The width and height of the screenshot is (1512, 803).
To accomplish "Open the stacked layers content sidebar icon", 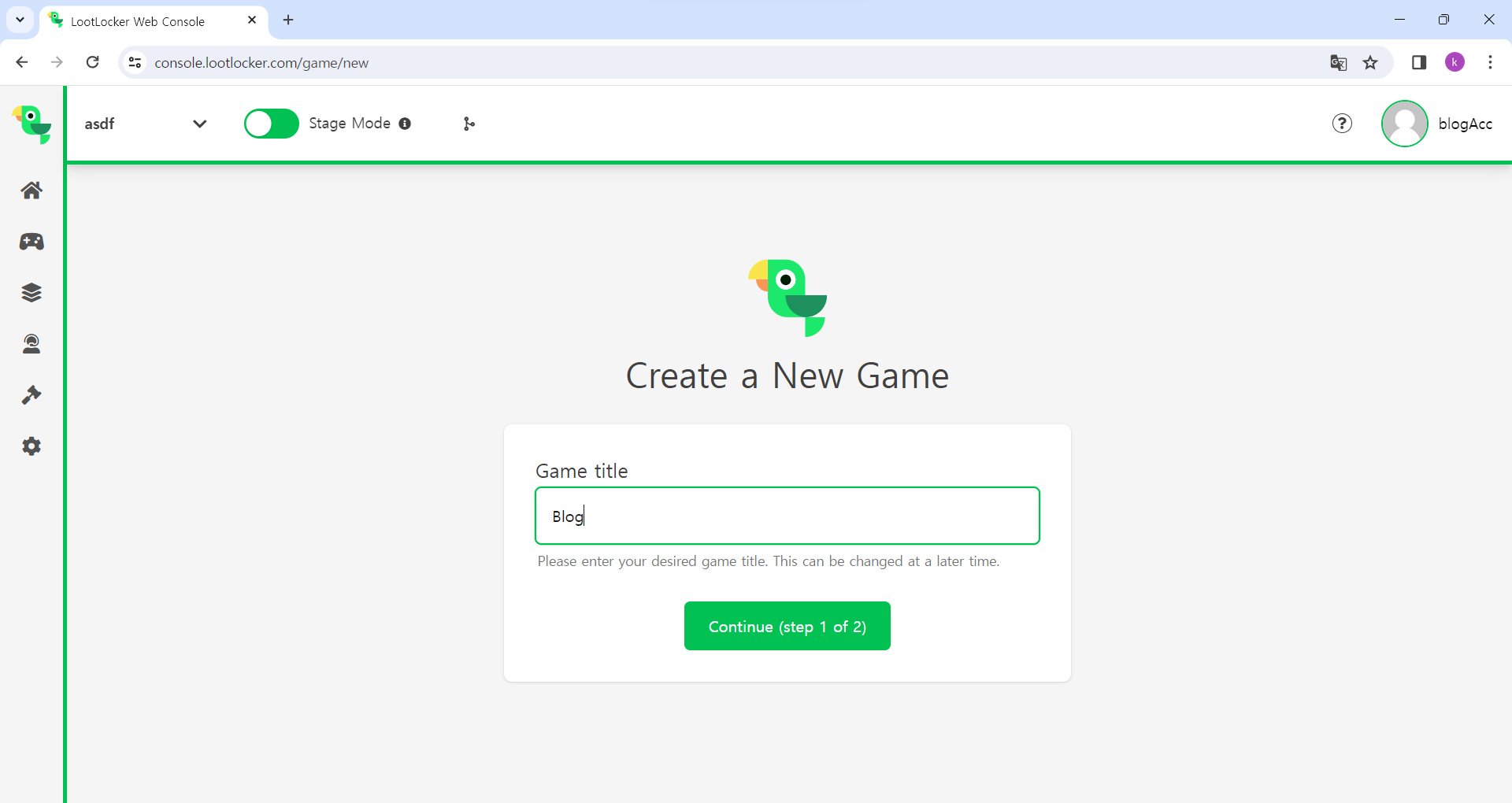I will 31,293.
